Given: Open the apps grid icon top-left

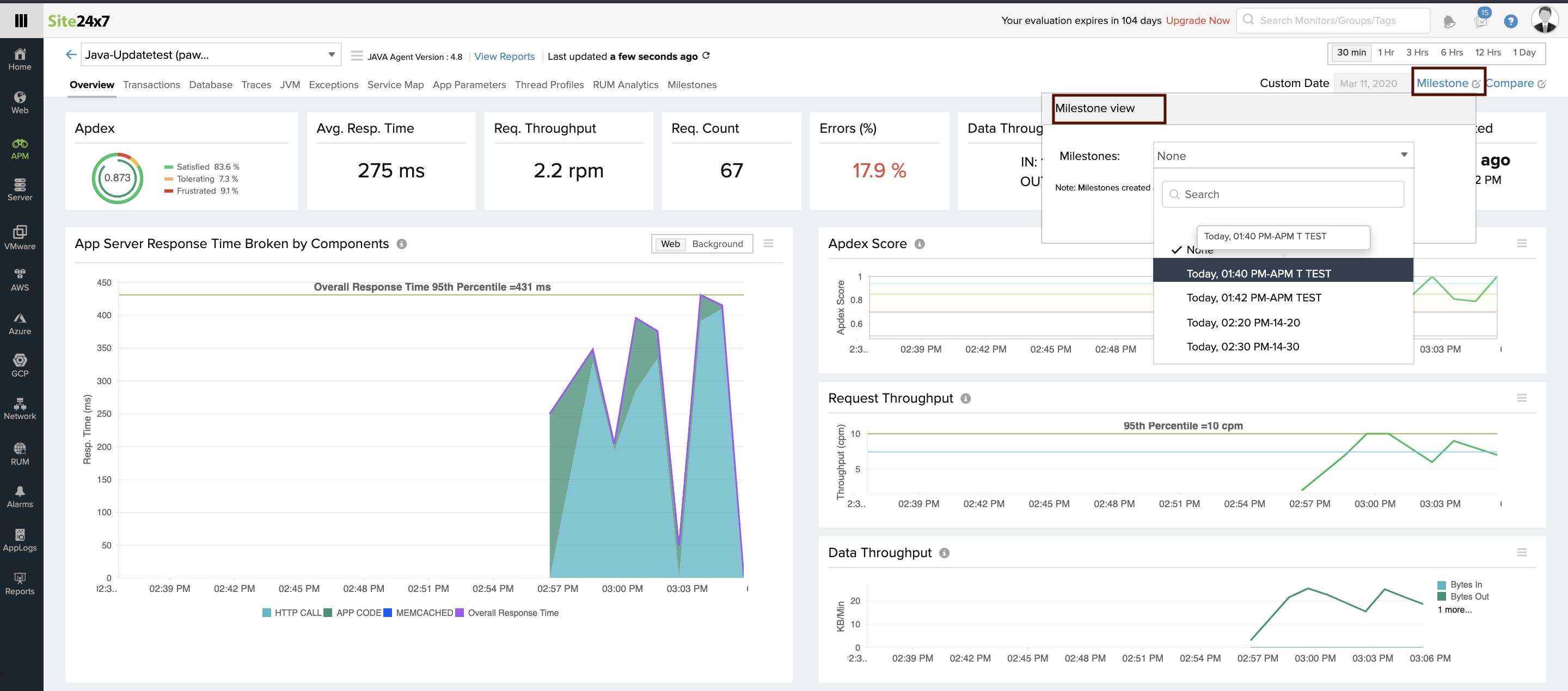Looking at the screenshot, I should [21, 21].
